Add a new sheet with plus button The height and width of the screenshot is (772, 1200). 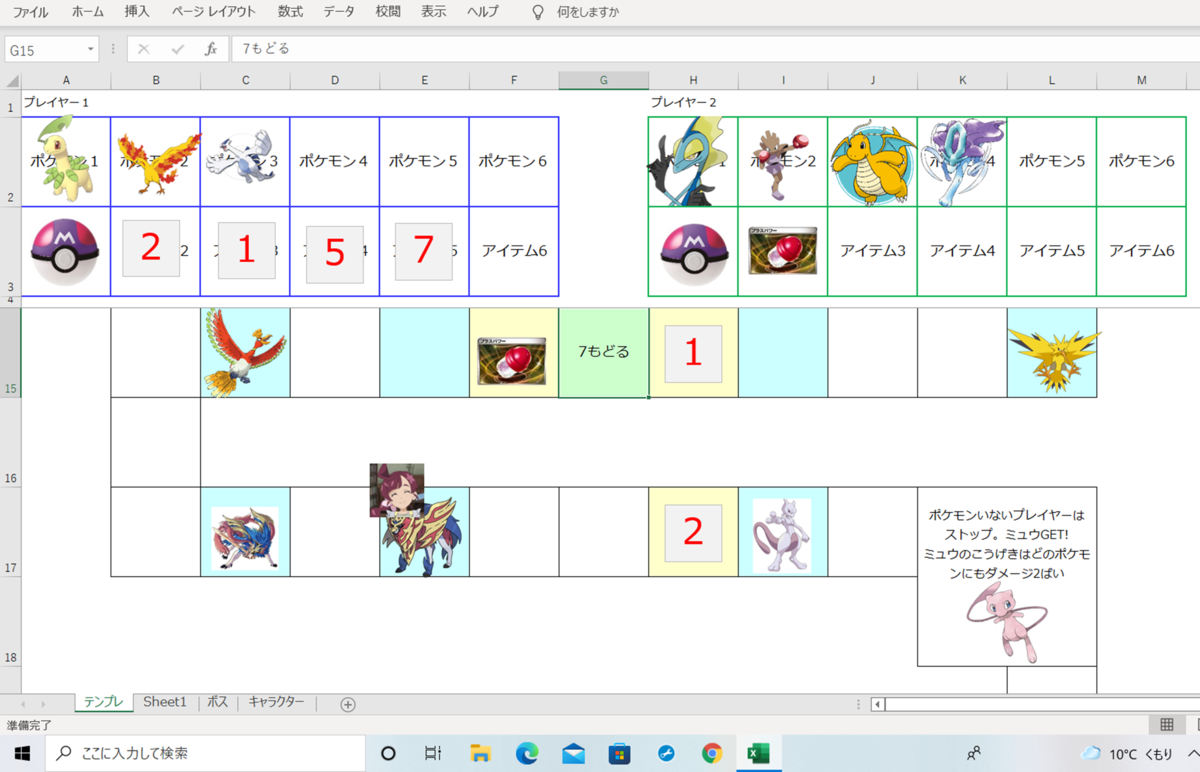click(348, 704)
